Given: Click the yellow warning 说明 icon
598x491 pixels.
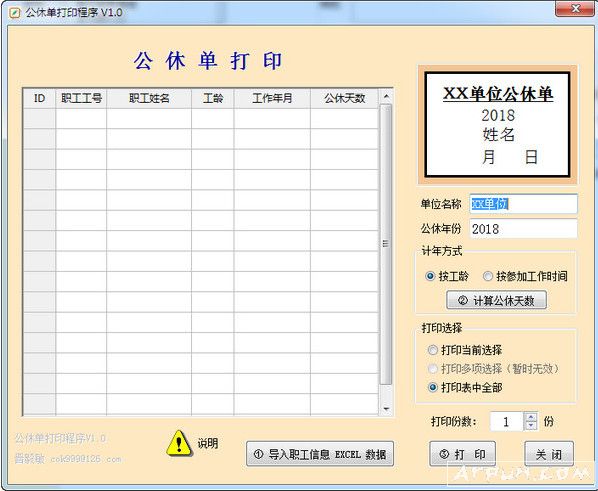Looking at the screenshot, I should [179, 443].
